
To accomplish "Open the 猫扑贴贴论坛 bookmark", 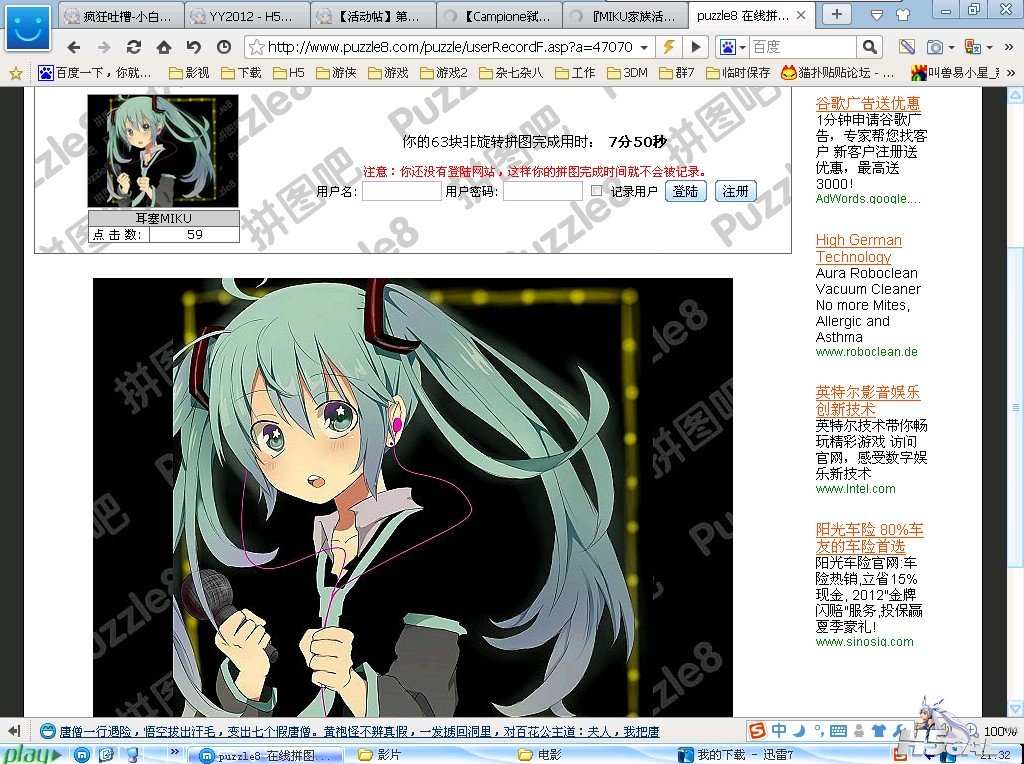I will point(839,72).
